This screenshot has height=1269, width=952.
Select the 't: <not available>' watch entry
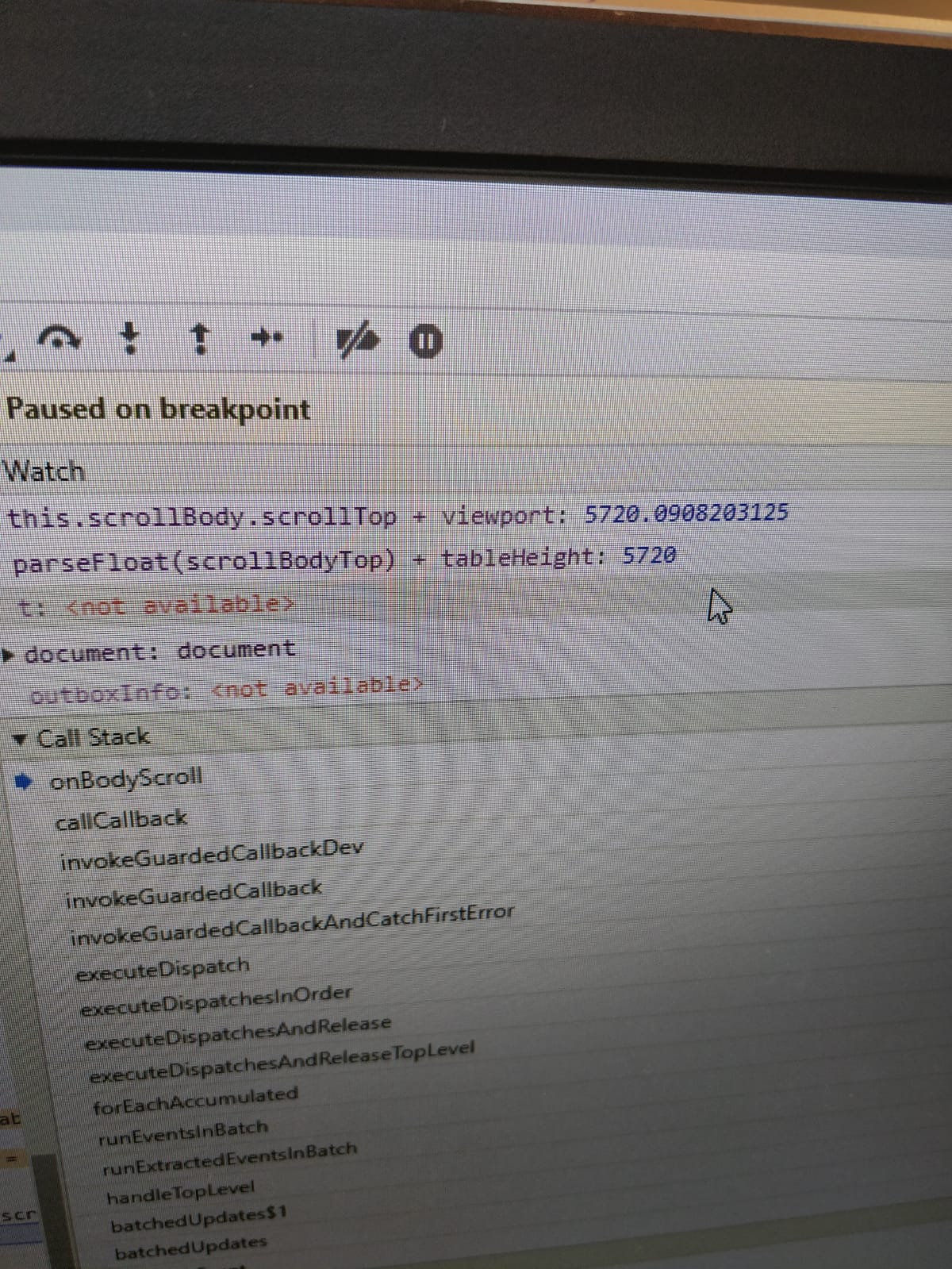coord(156,606)
